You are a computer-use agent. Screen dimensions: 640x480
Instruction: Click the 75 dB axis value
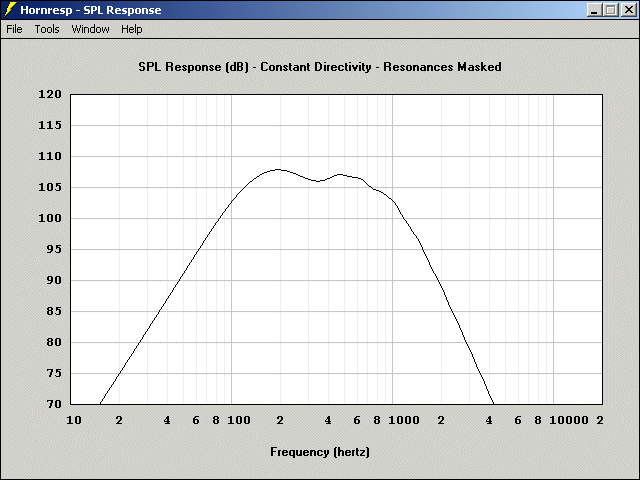[54, 373]
